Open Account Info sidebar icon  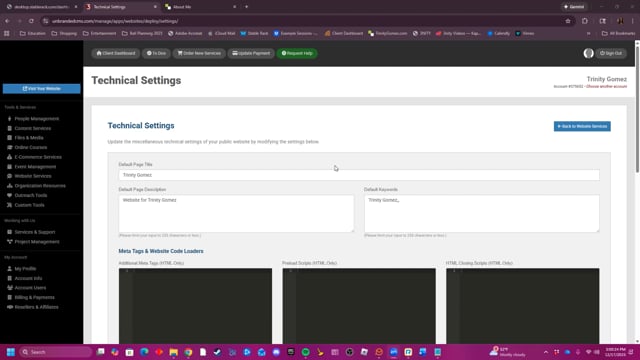[x=9, y=278]
